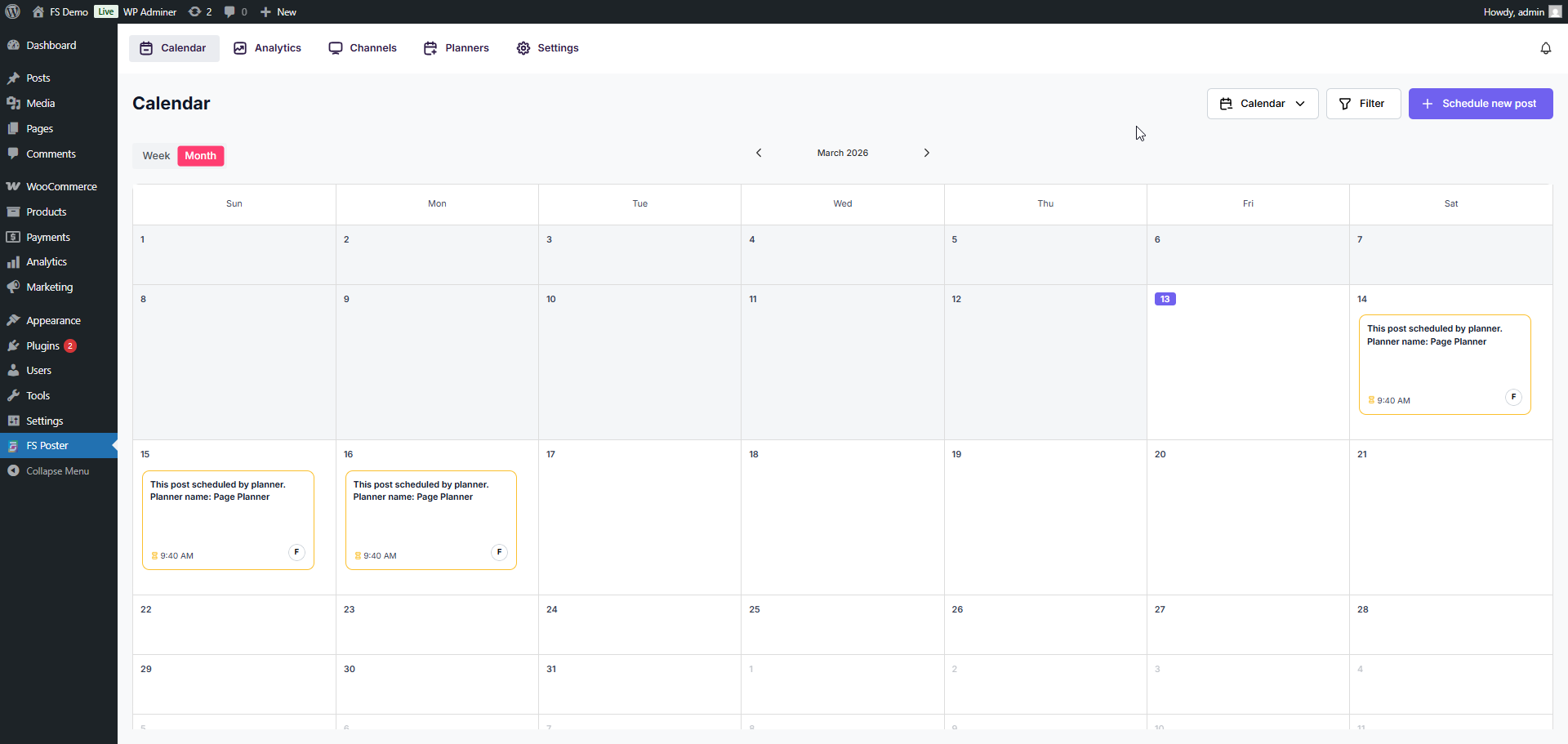The width and height of the screenshot is (1568, 744).
Task: Go to the previous month arrow
Action: (759, 153)
